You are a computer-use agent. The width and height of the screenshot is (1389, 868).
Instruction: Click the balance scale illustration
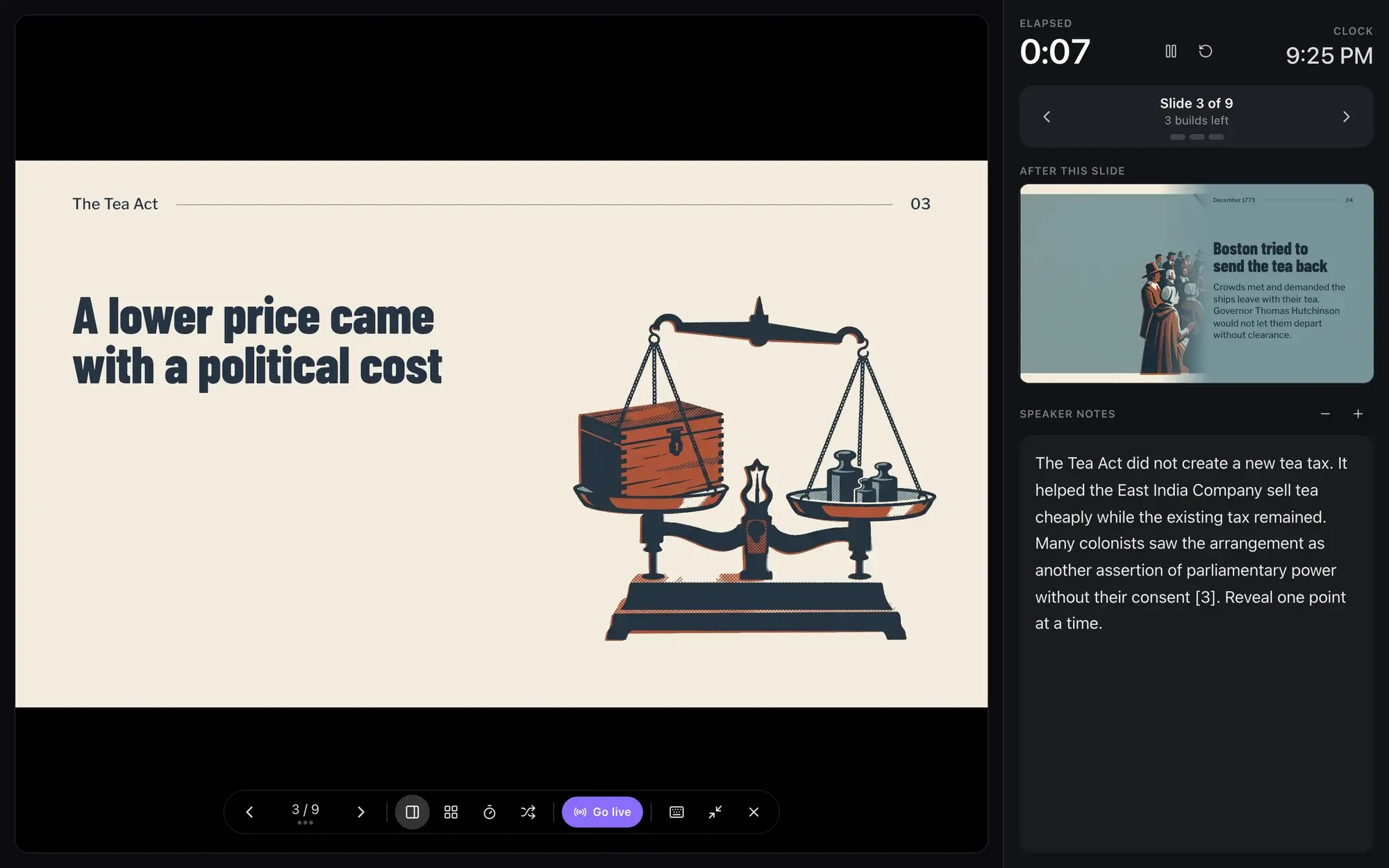755,469
